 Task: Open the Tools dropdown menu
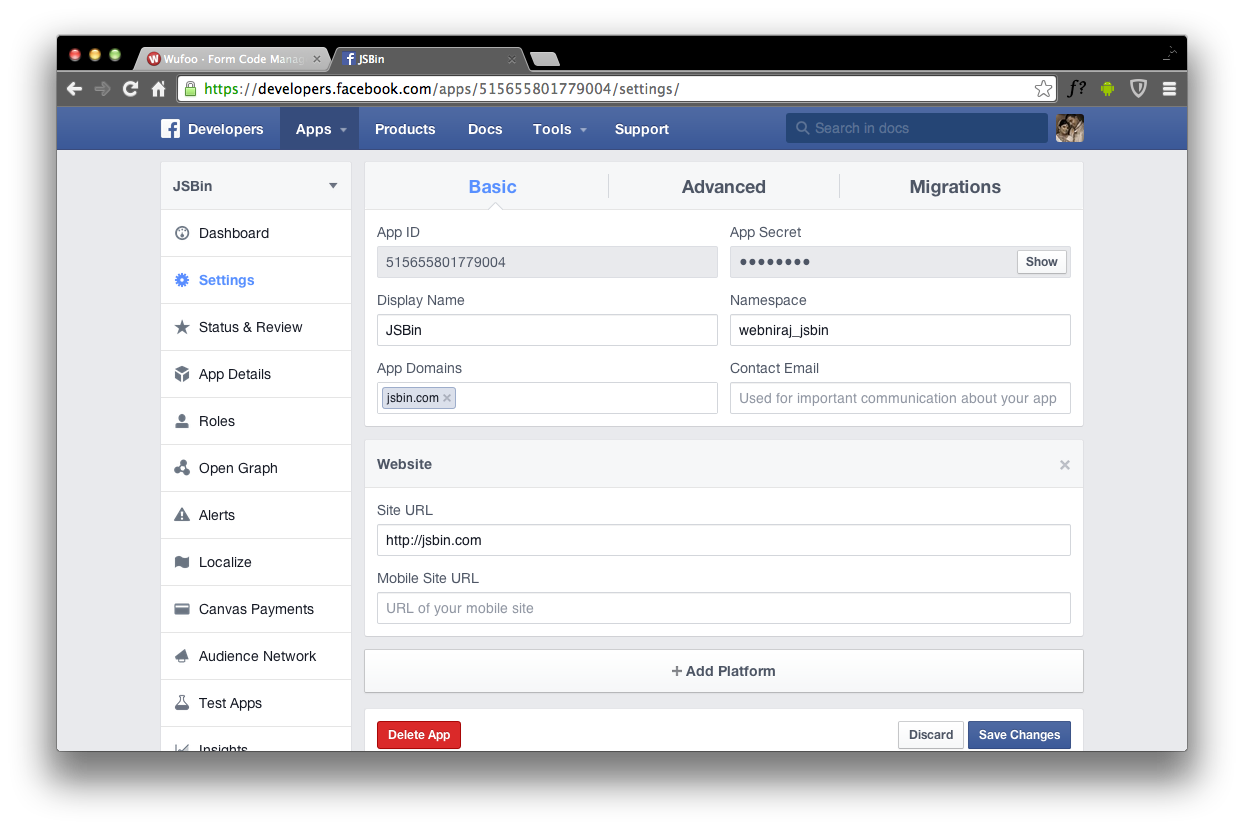click(560, 129)
